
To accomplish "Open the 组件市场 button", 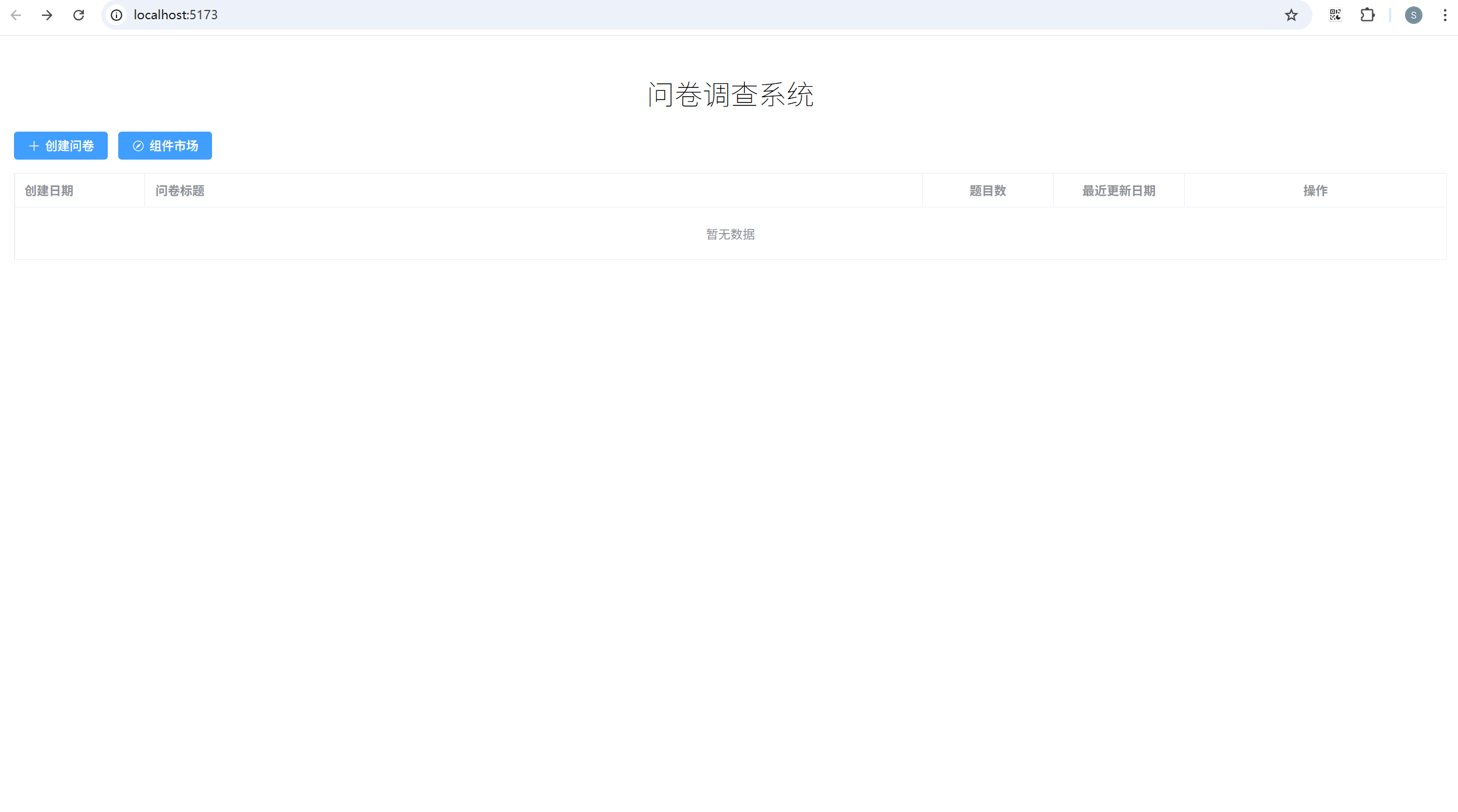I will coord(173,146).
